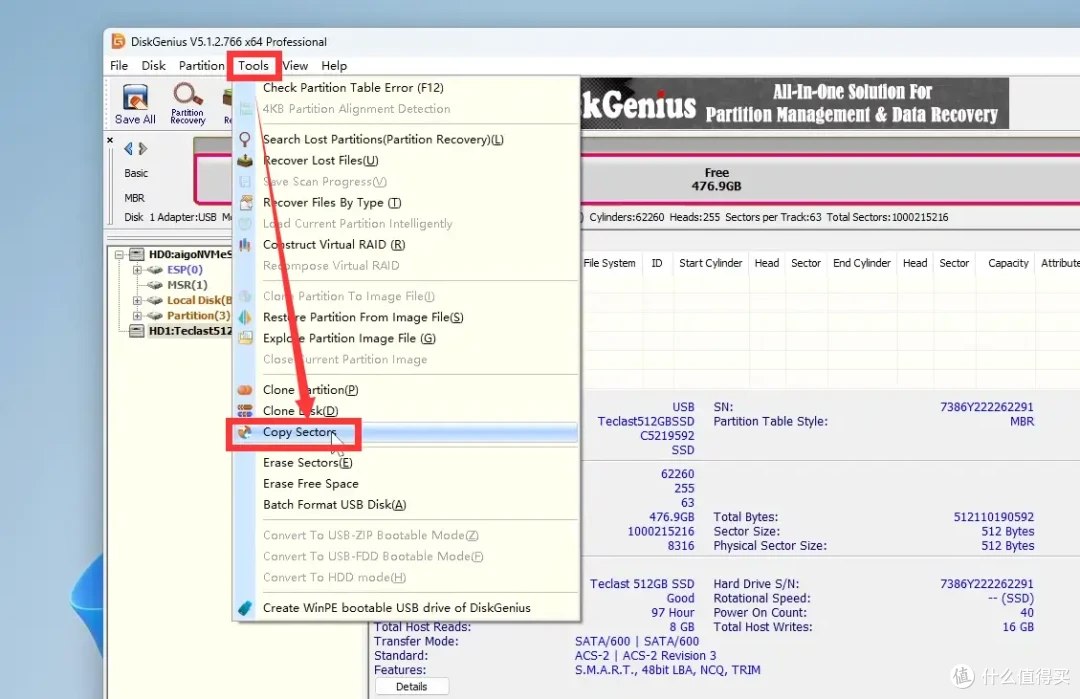Select MSR(1) in the disk tree
This screenshot has width=1080, height=699.
[187, 285]
